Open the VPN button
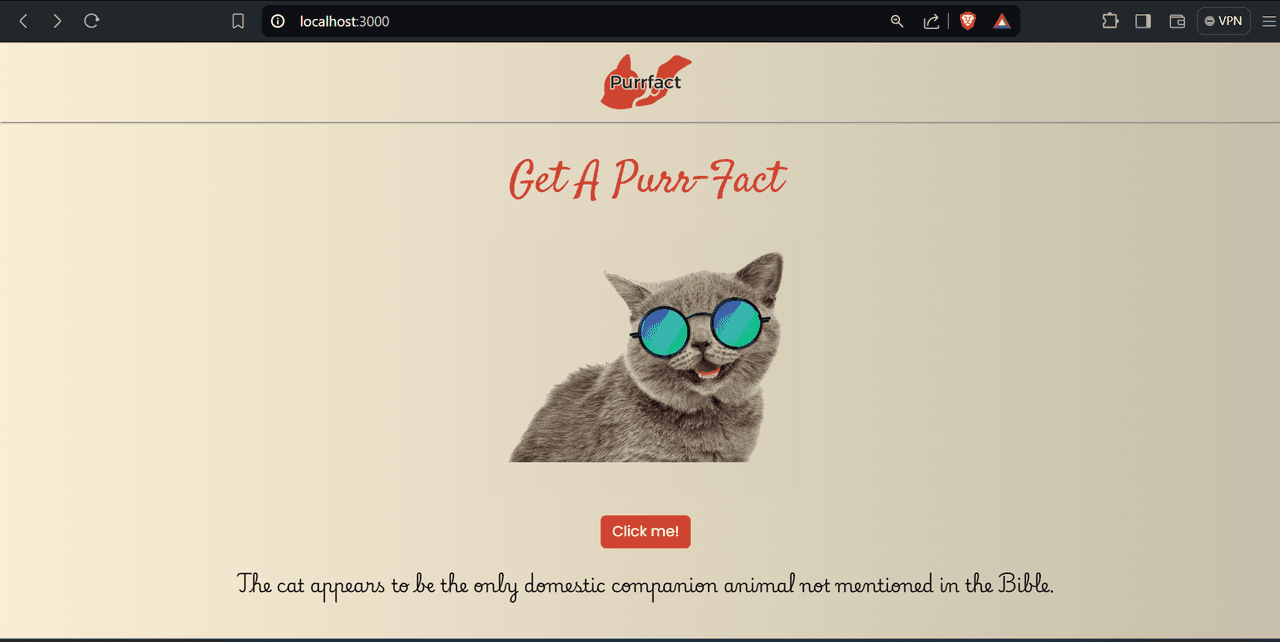Image resolution: width=1280 pixels, height=642 pixels. (1224, 21)
